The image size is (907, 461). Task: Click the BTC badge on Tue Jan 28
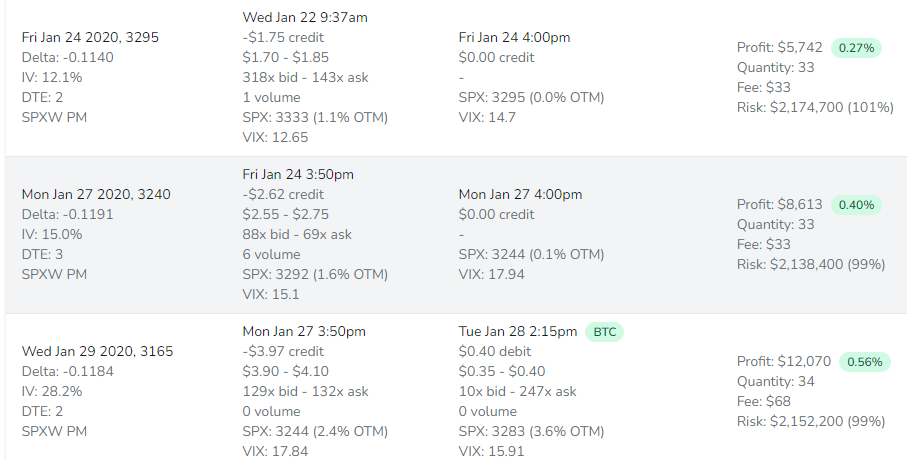coord(602,331)
